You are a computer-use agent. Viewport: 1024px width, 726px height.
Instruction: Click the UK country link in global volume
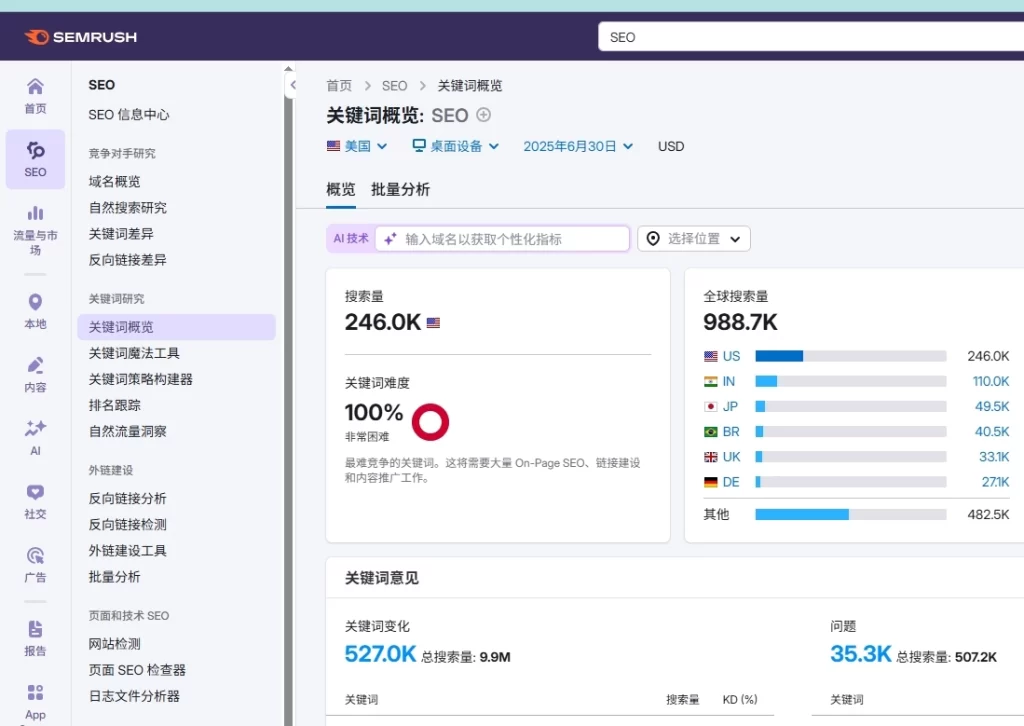coord(731,457)
